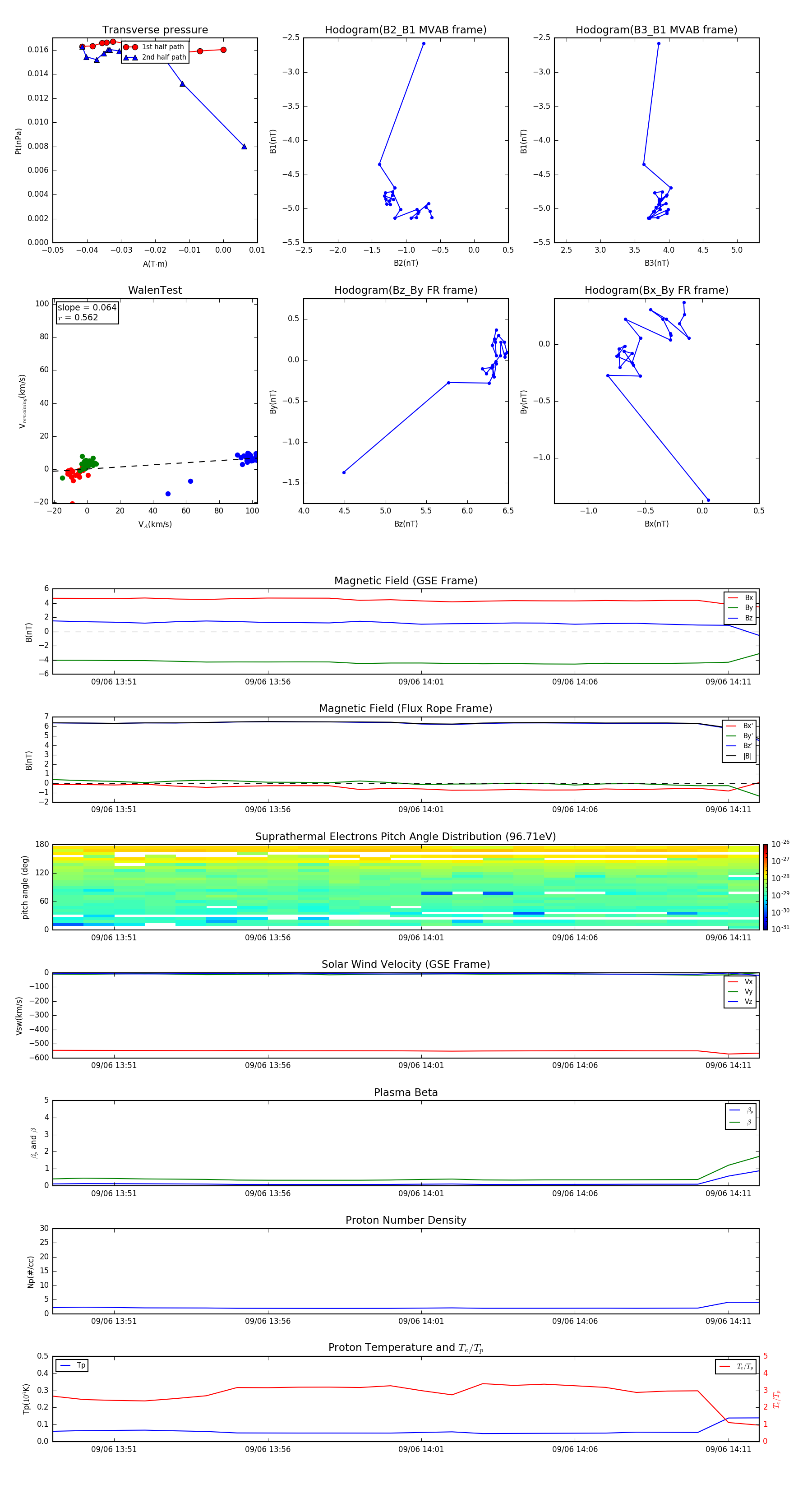
Task: Select the 'Hodogram(B3_B1 MVAB frame)' title
Action: pyautogui.click(x=656, y=30)
